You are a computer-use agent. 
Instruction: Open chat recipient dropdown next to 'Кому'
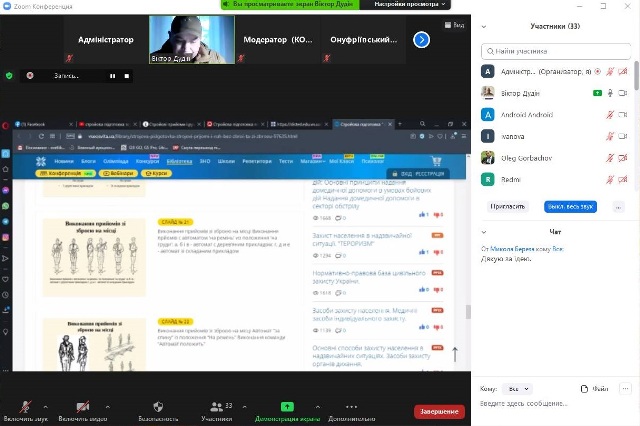pos(517,388)
